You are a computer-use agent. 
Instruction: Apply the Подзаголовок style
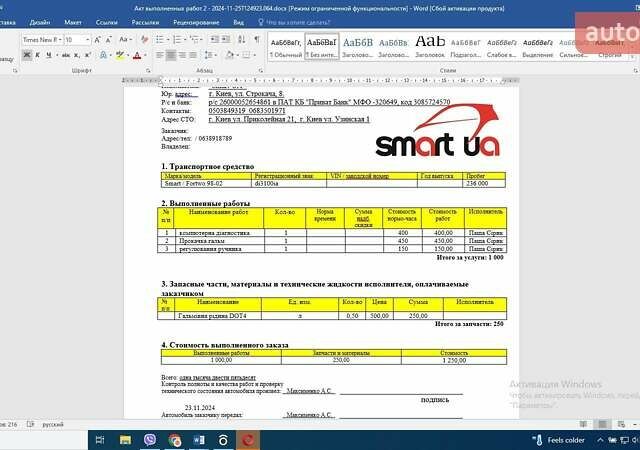(x=466, y=47)
